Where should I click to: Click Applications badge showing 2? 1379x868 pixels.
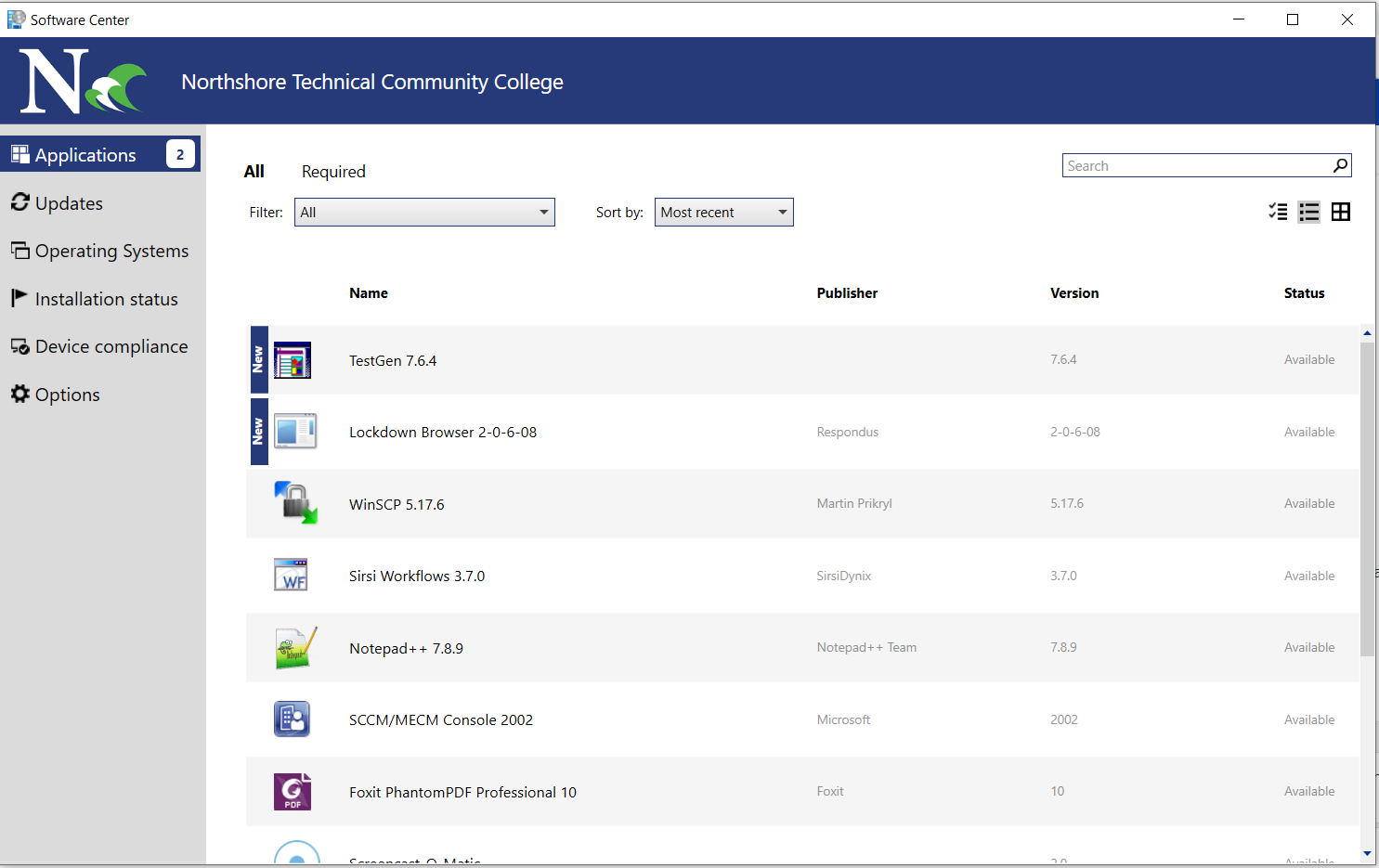click(180, 154)
